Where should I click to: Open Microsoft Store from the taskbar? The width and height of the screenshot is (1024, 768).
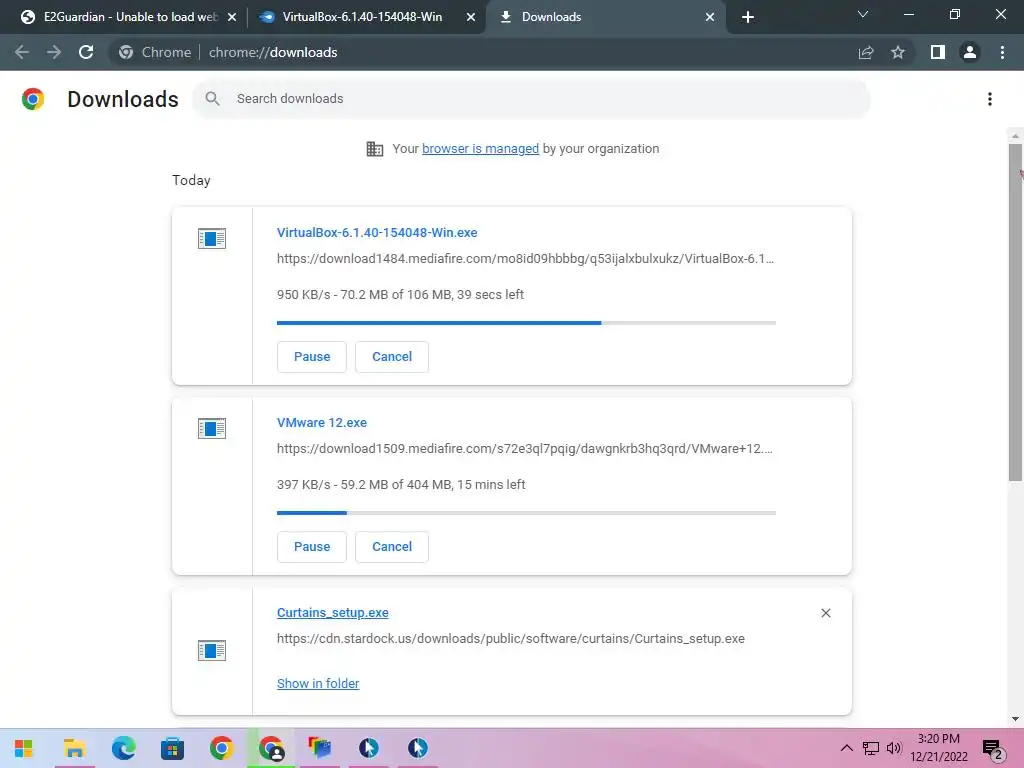click(x=172, y=748)
